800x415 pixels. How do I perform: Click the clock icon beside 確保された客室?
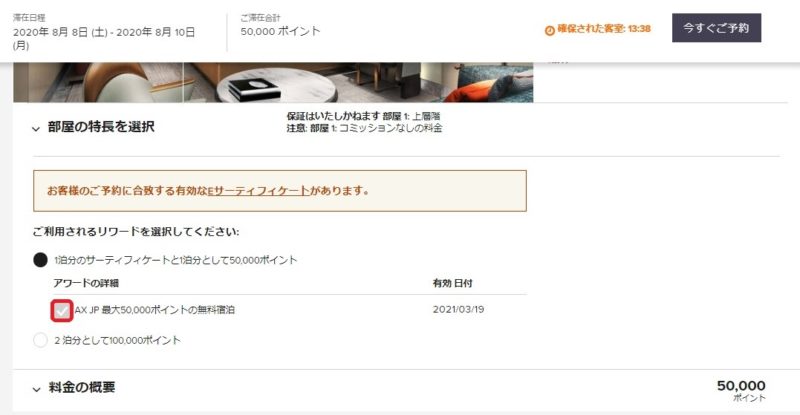pos(549,31)
